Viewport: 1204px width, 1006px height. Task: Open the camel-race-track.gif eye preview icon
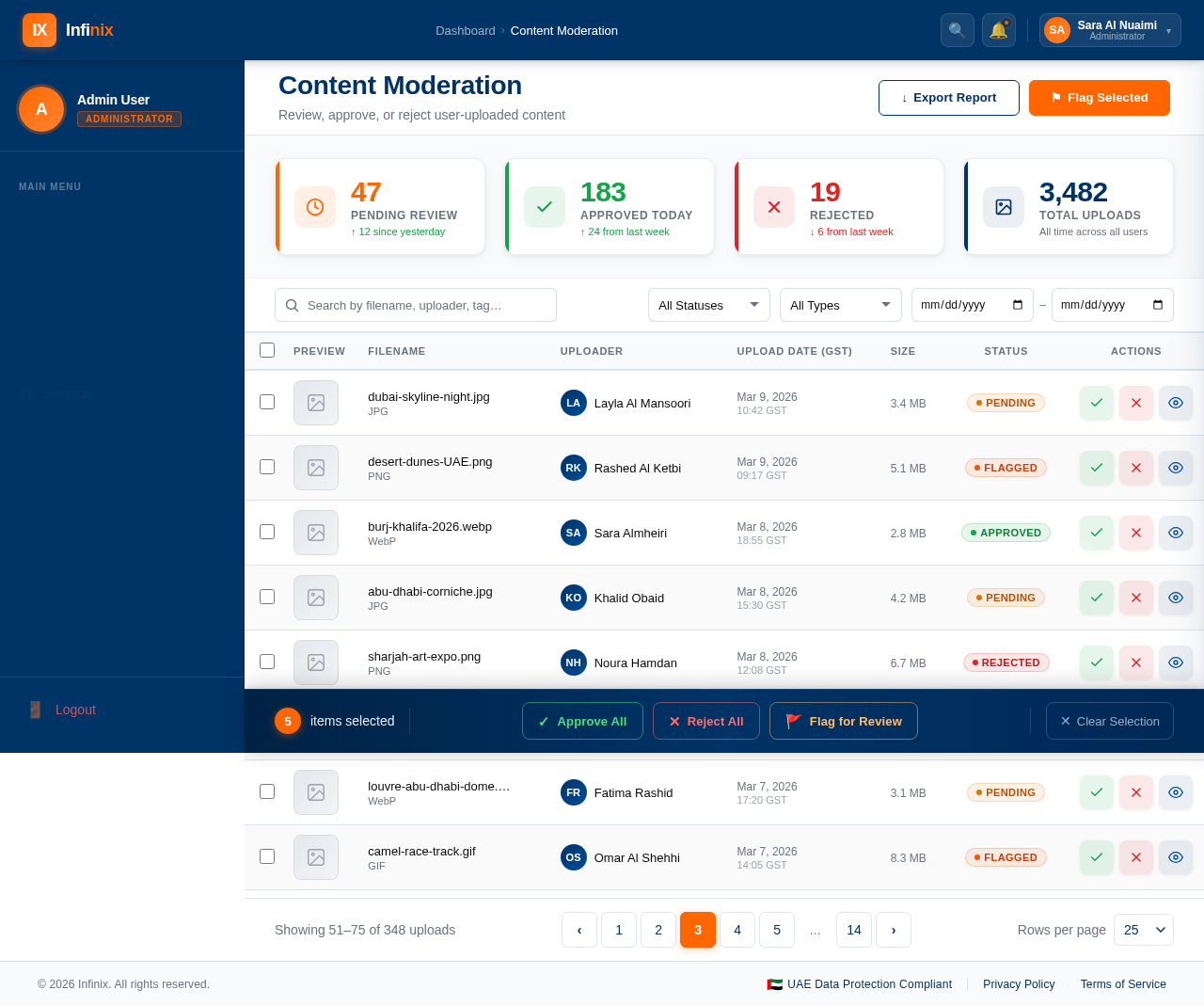point(1175,857)
